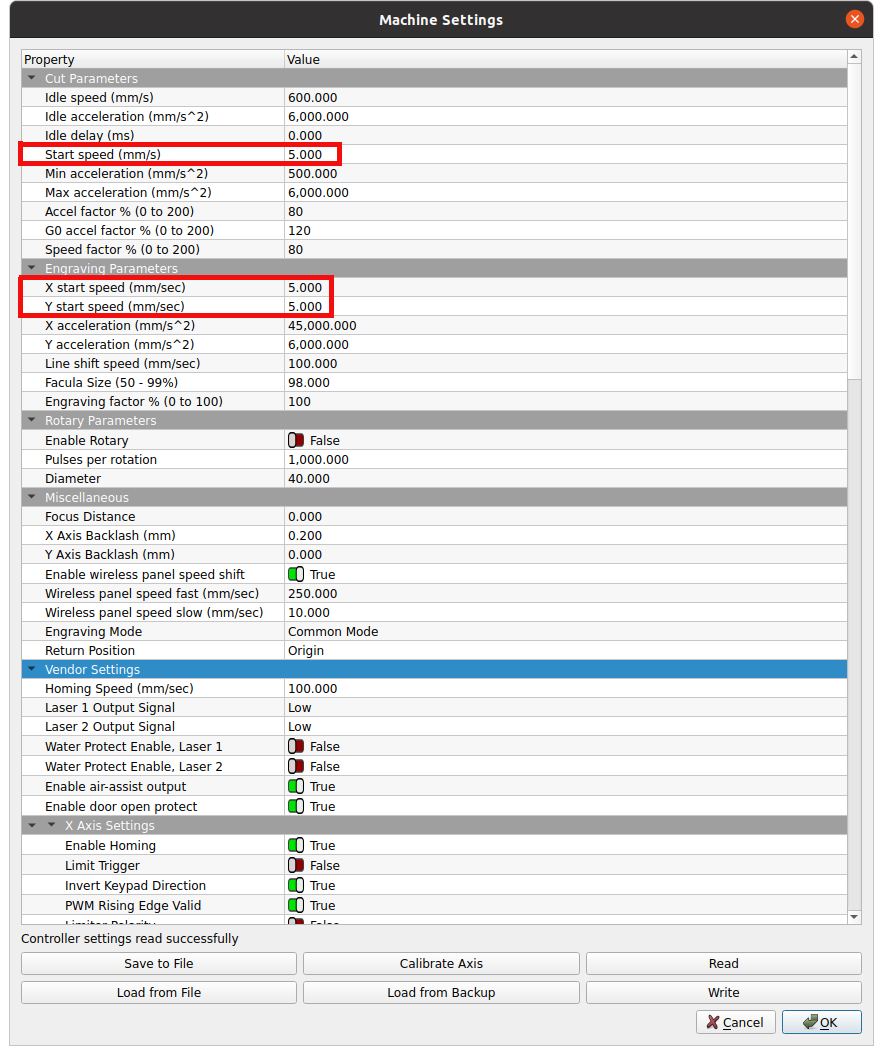Click the scrollbar down arrow

tap(854, 917)
